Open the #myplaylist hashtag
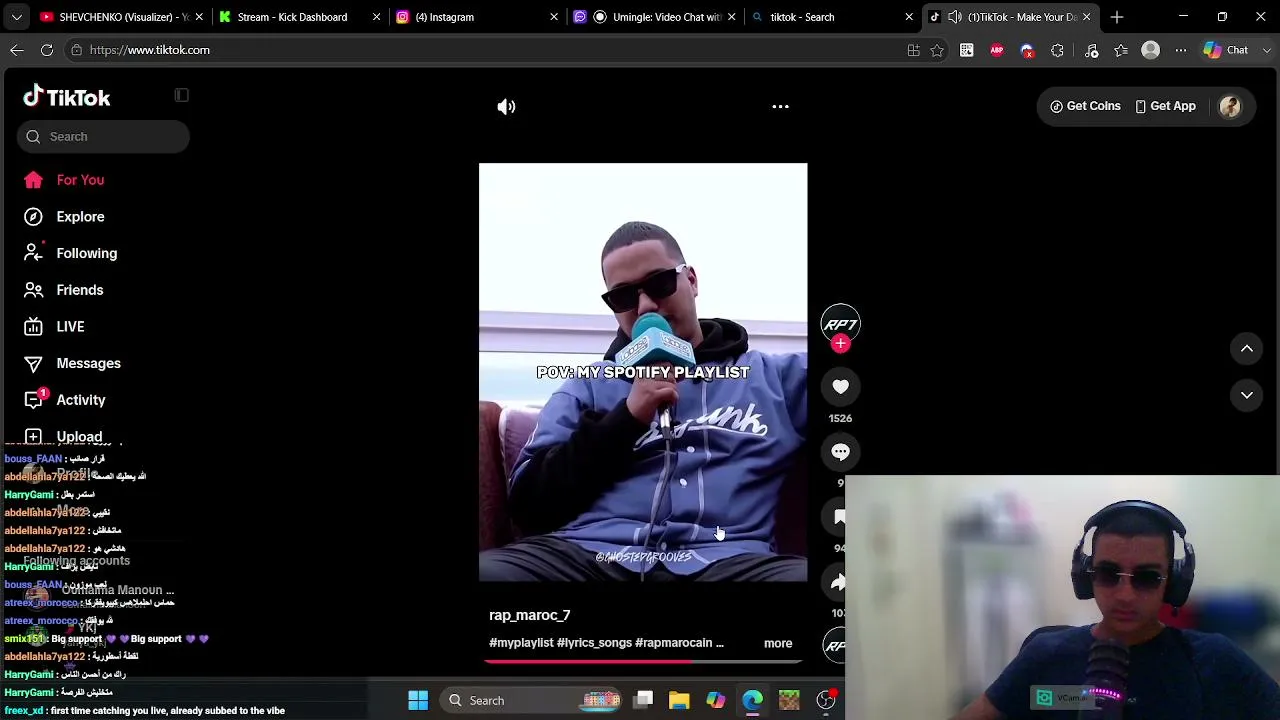 click(521, 643)
